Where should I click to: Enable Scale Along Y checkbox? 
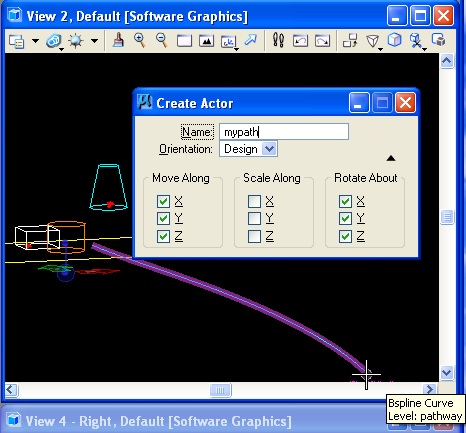pos(254,219)
